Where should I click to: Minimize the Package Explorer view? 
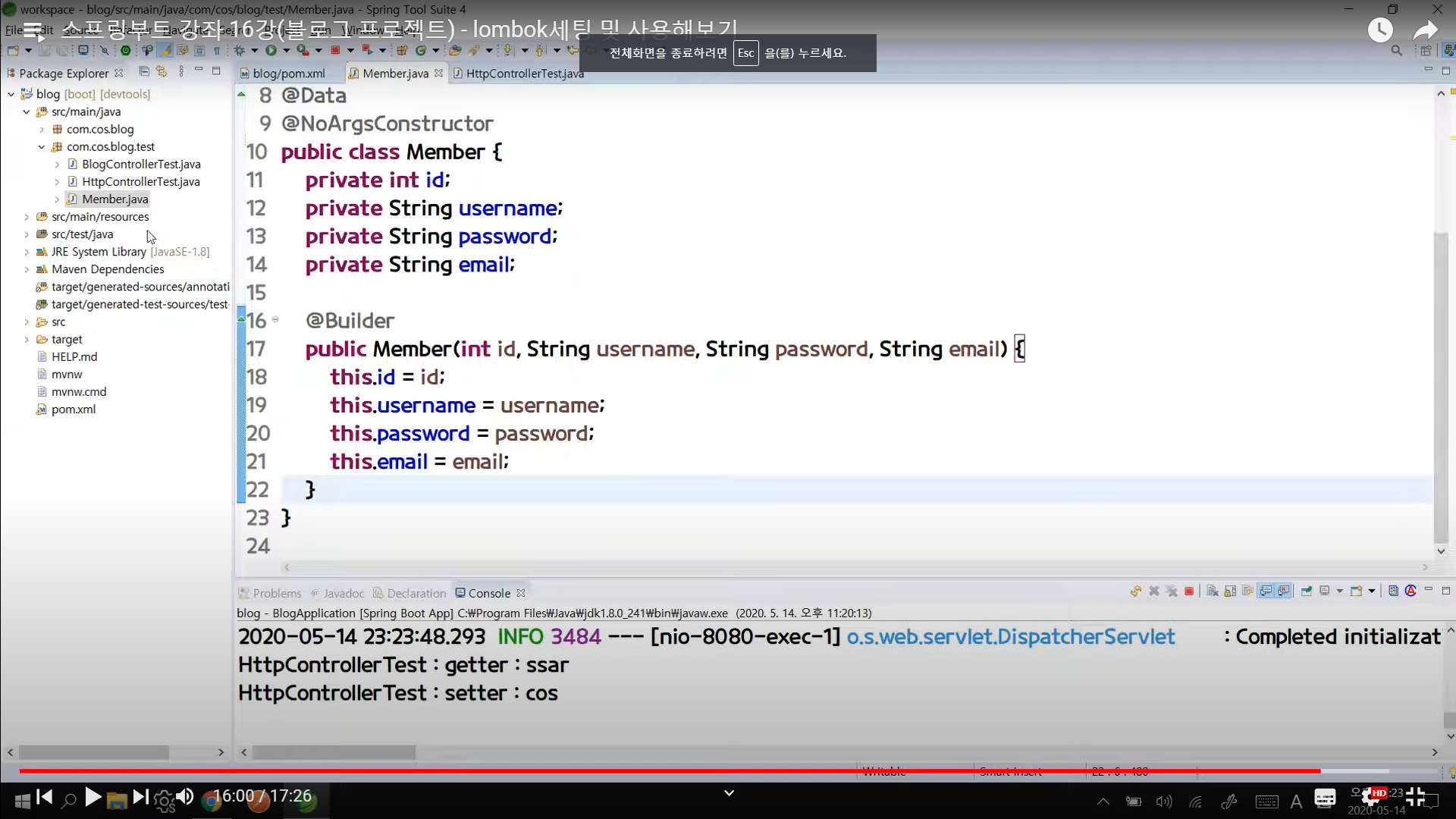pyautogui.click(x=199, y=70)
